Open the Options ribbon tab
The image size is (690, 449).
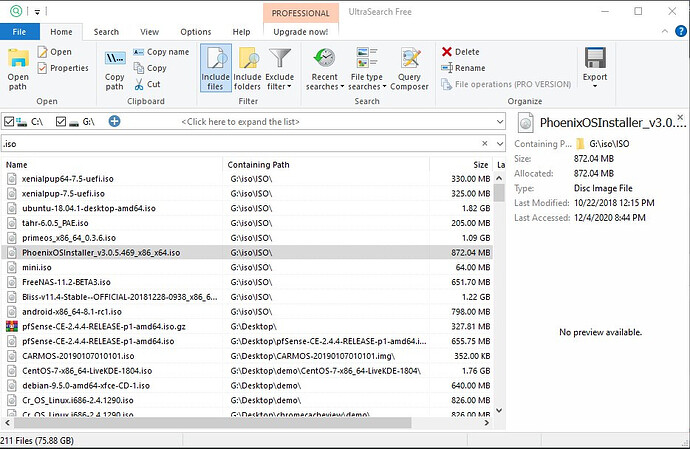pyautogui.click(x=196, y=32)
